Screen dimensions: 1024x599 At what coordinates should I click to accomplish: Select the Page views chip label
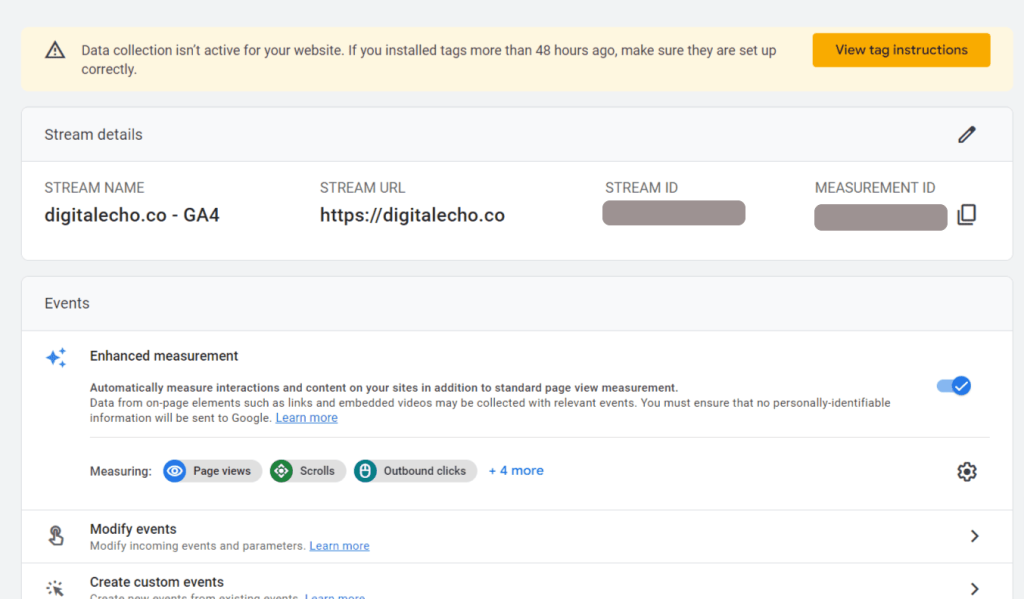click(222, 471)
